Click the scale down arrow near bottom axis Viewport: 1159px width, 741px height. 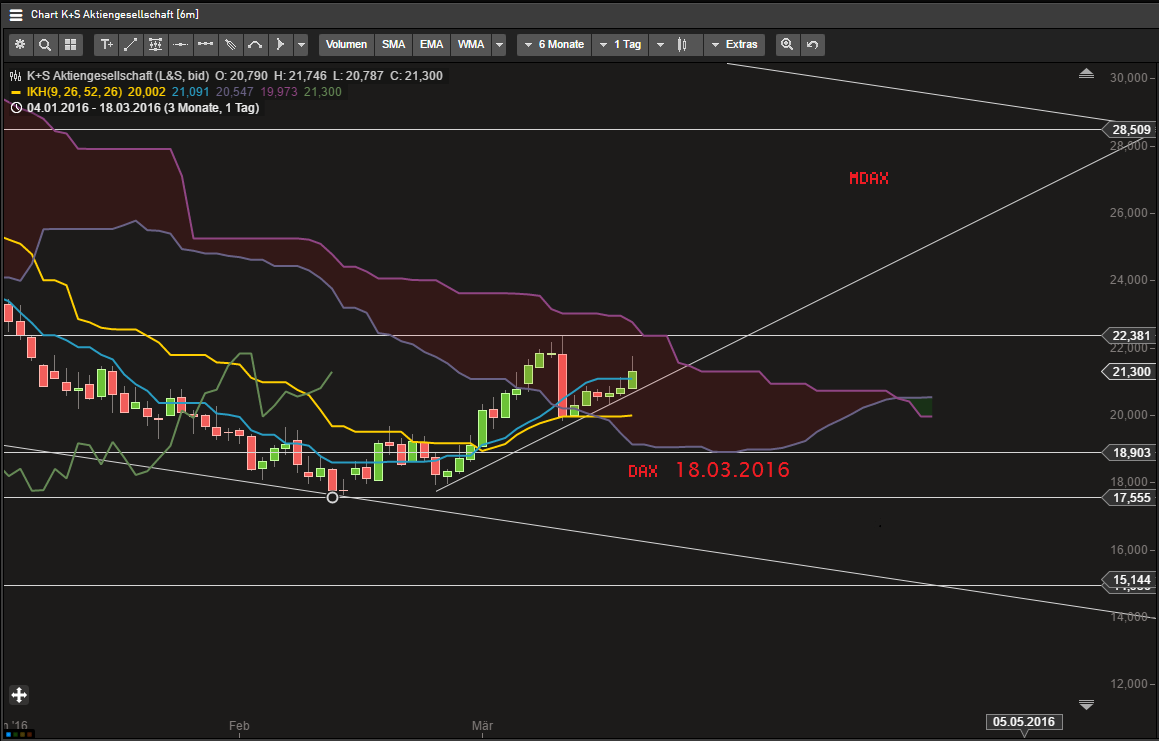[x=1086, y=705]
